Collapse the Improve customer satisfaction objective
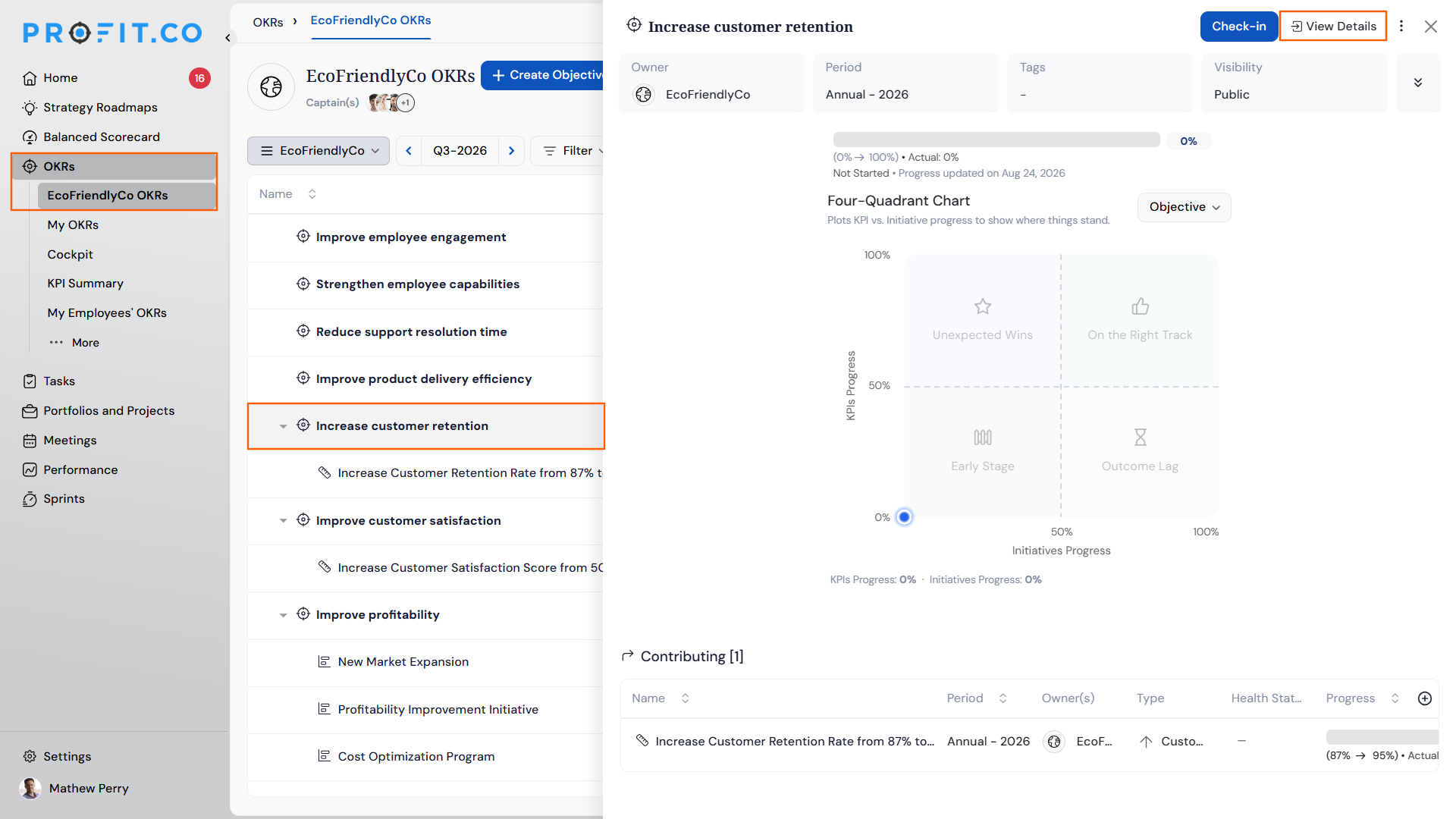The width and height of the screenshot is (1456, 819). (x=283, y=521)
